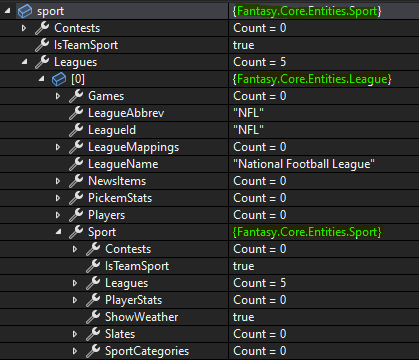Click the wrench icon for LeagueId
The width and height of the screenshot is (419, 360).
tap(76, 130)
